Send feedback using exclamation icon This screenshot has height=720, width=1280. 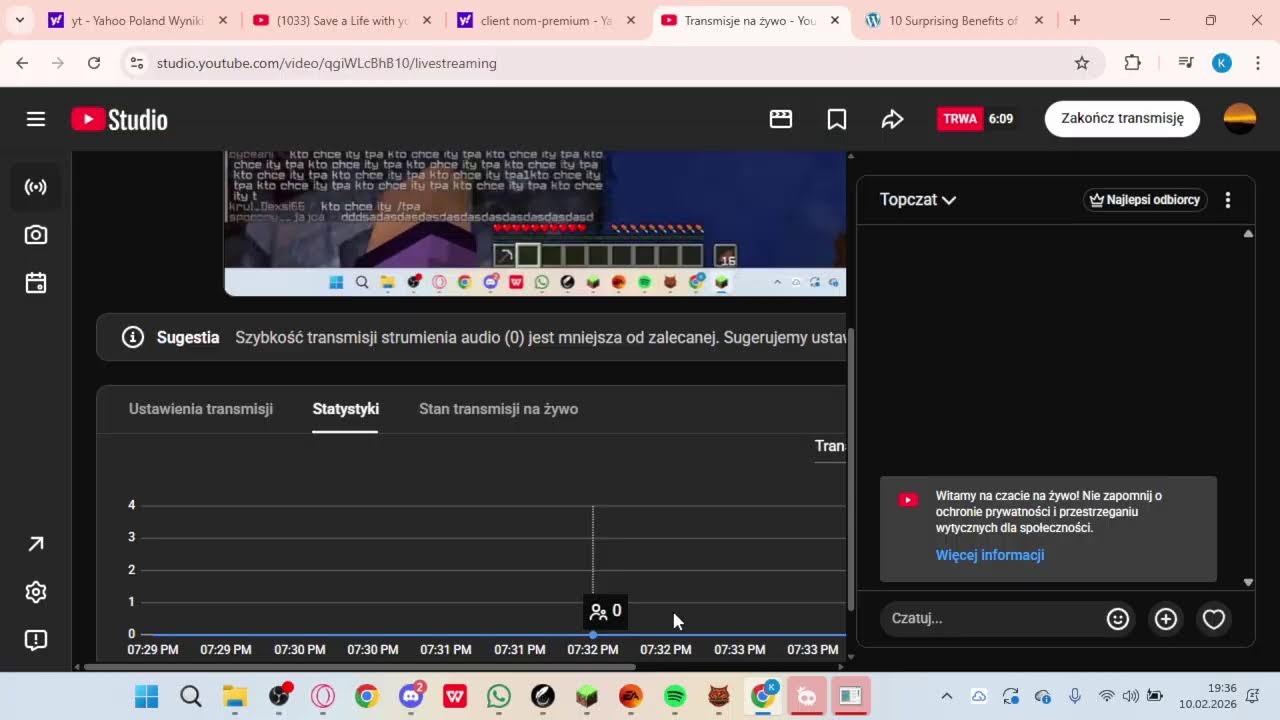36,640
